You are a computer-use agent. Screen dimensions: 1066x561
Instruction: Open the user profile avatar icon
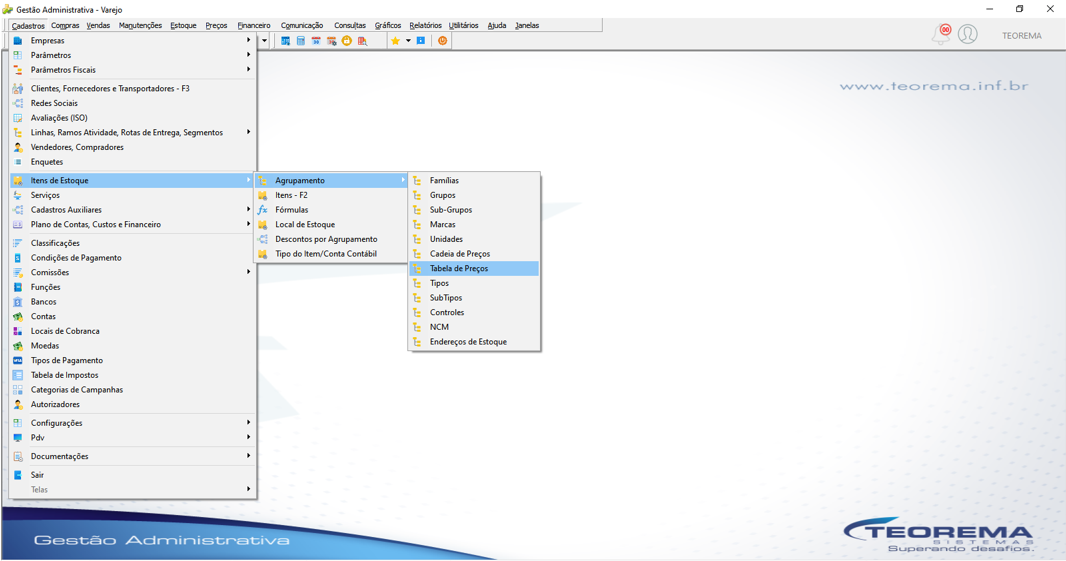coord(967,34)
